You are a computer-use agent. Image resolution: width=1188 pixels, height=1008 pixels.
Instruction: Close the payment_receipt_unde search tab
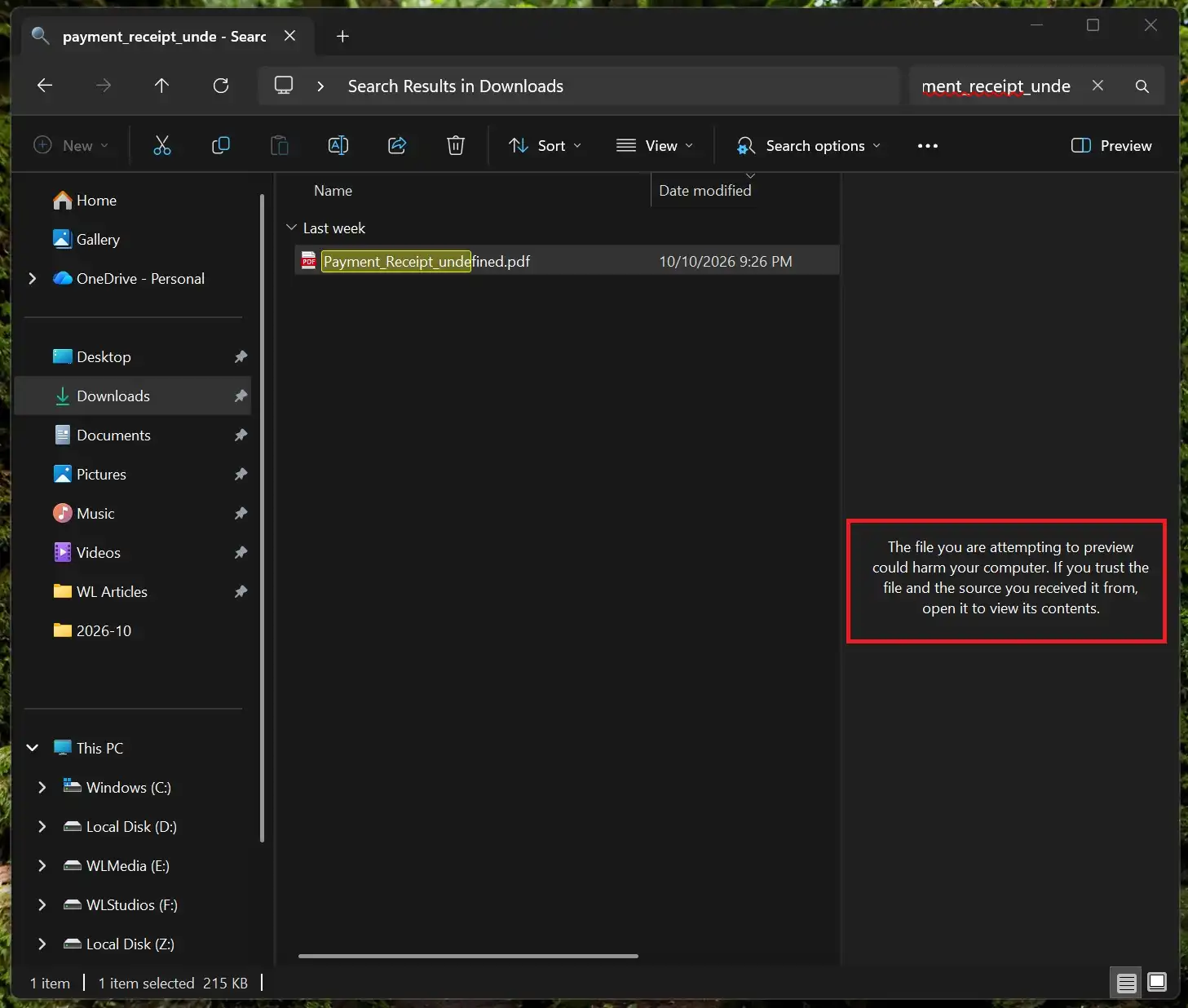point(289,36)
